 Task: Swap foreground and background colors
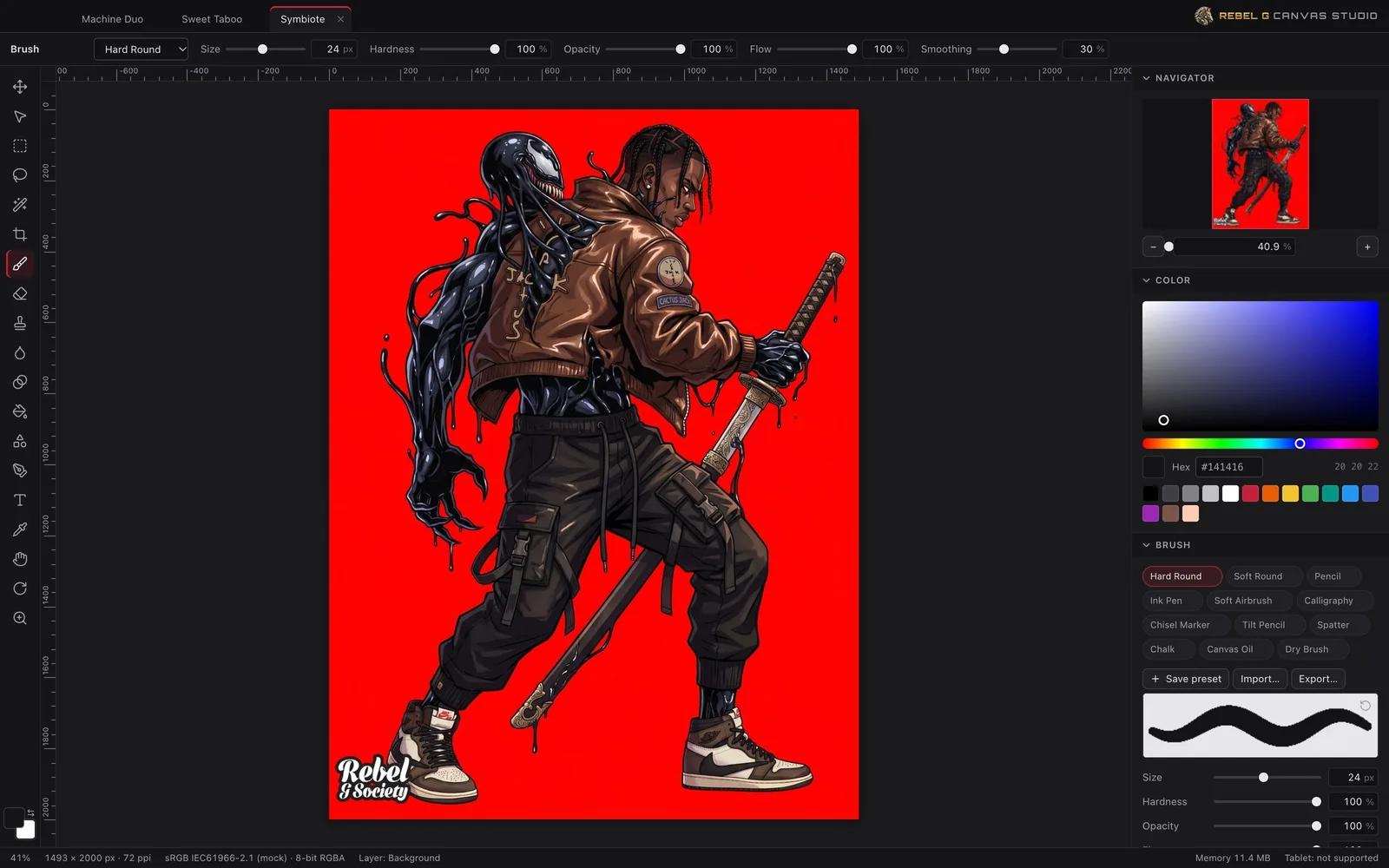(x=30, y=813)
